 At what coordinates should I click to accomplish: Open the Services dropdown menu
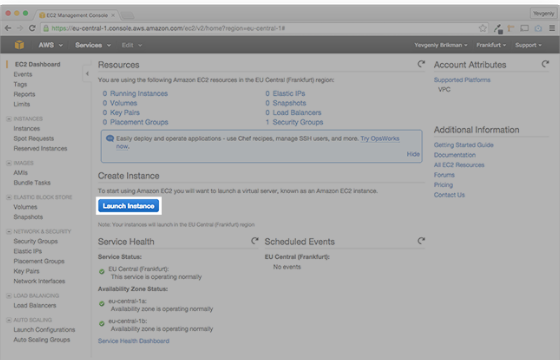(93, 45)
